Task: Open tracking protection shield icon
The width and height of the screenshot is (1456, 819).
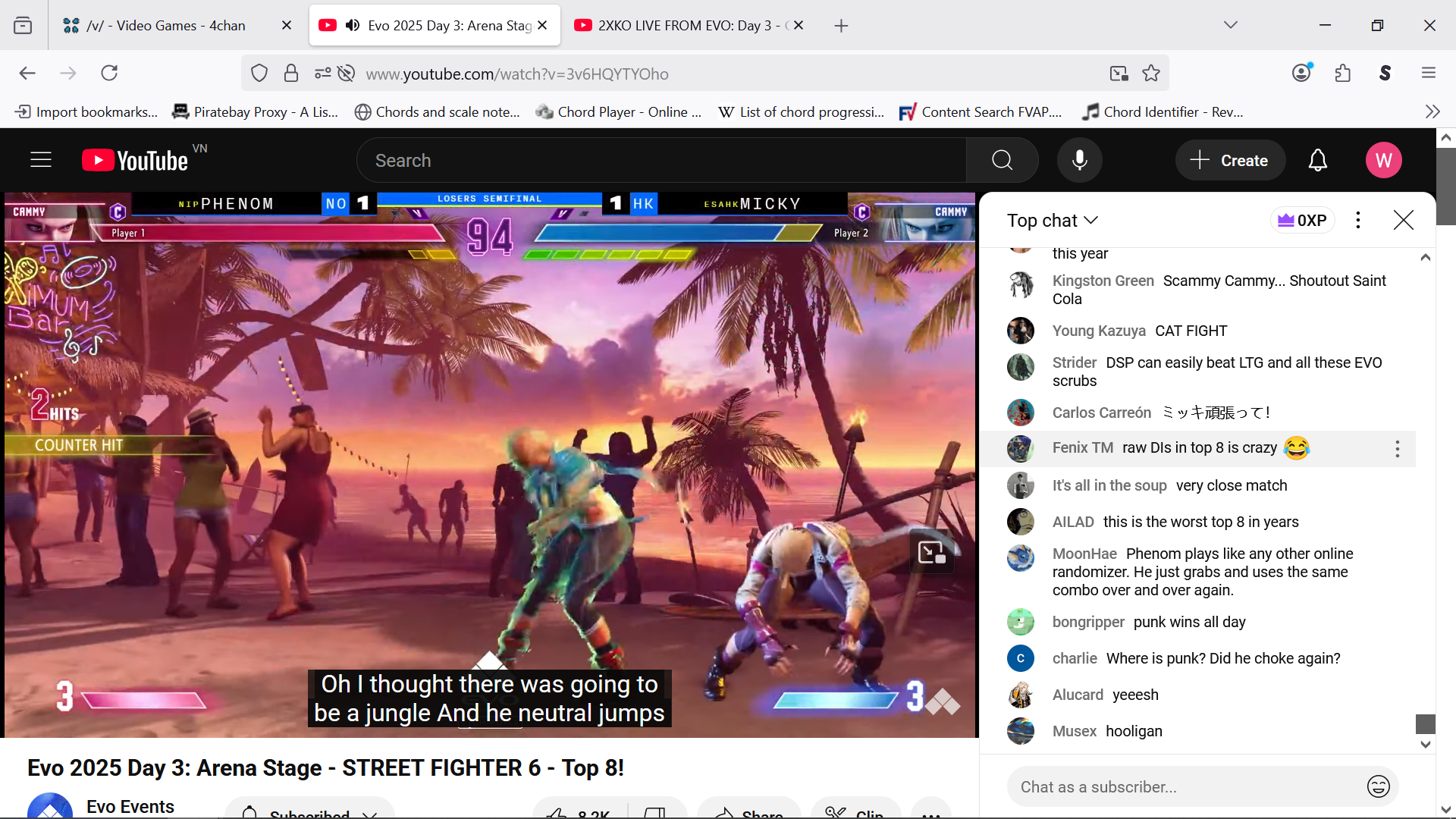Action: coord(259,74)
